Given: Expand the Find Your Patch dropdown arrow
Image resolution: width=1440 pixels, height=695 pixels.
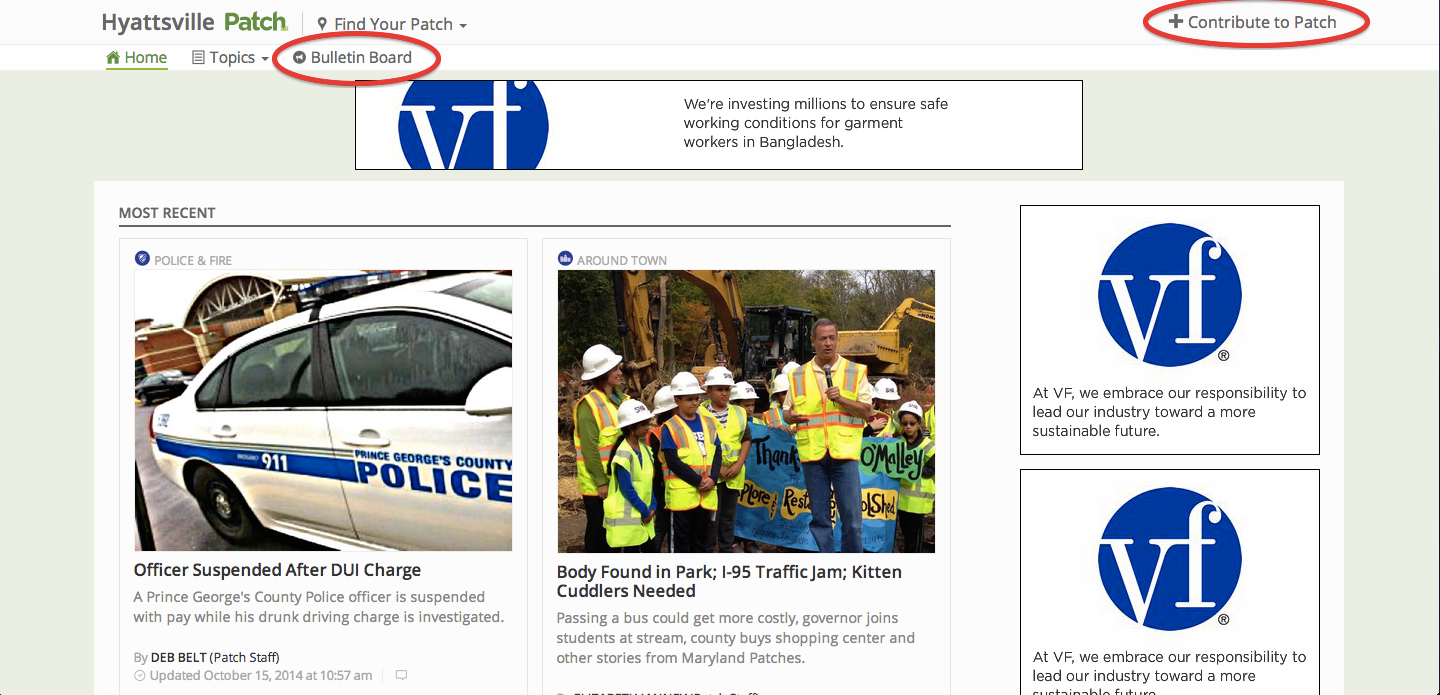Looking at the screenshot, I should tap(463, 25).
